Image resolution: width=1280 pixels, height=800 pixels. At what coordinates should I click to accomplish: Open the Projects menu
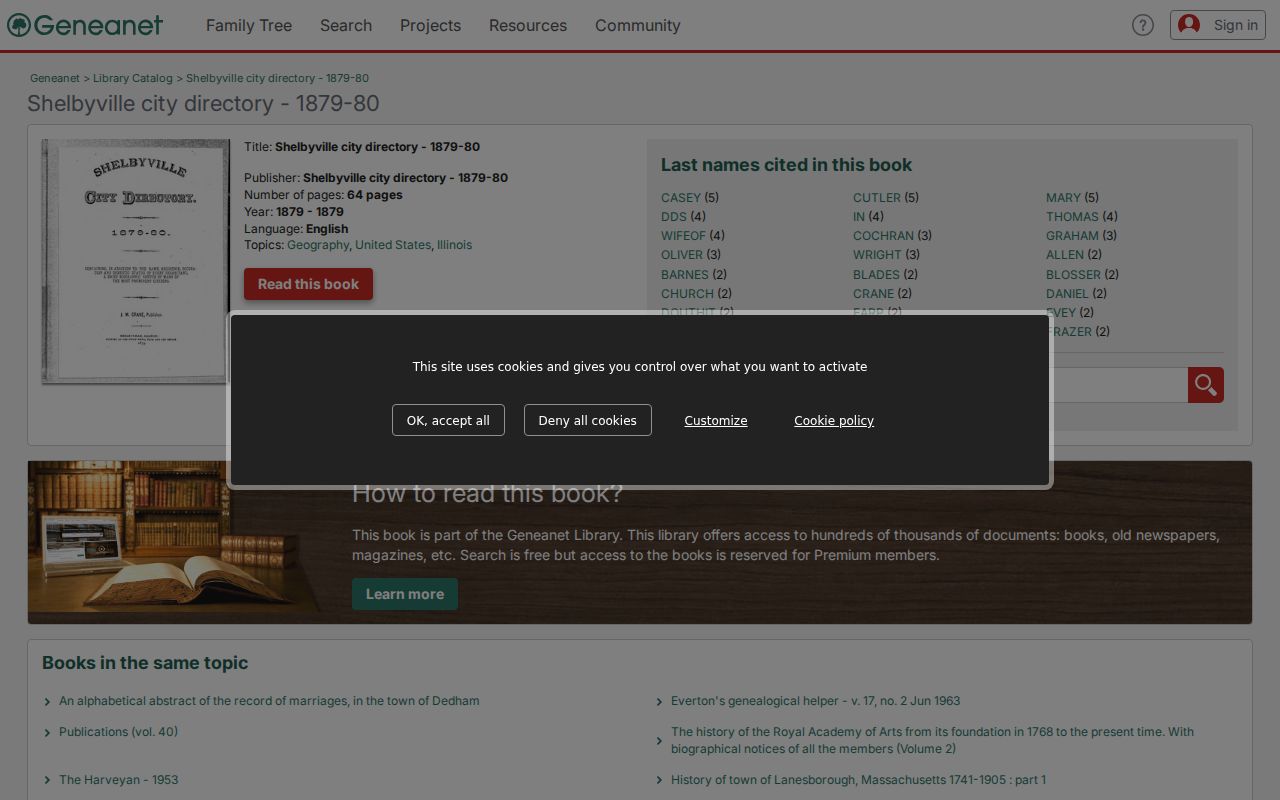click(430, 25)
